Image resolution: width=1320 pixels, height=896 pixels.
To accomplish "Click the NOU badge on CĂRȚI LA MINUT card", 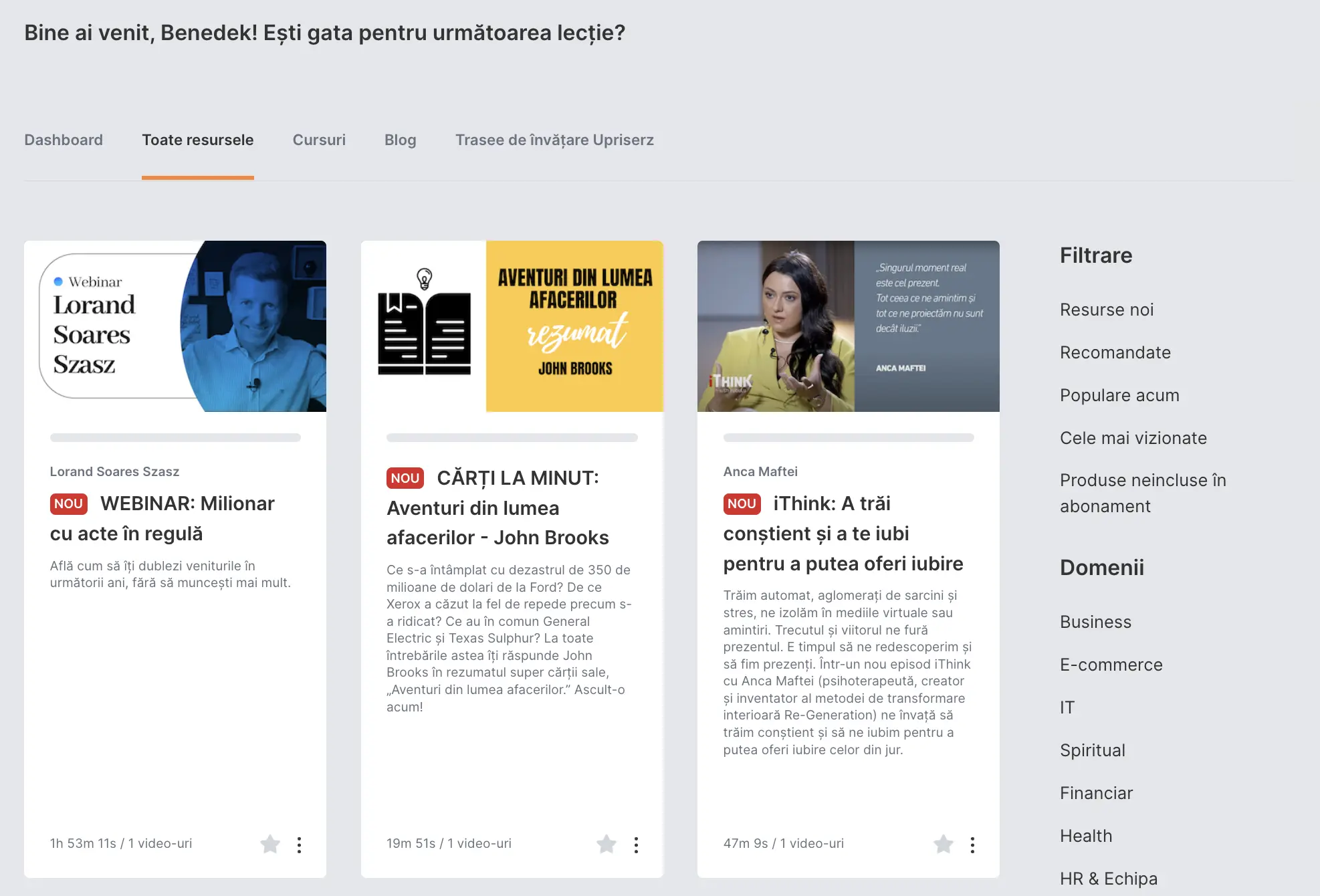I will click(405, 478).
